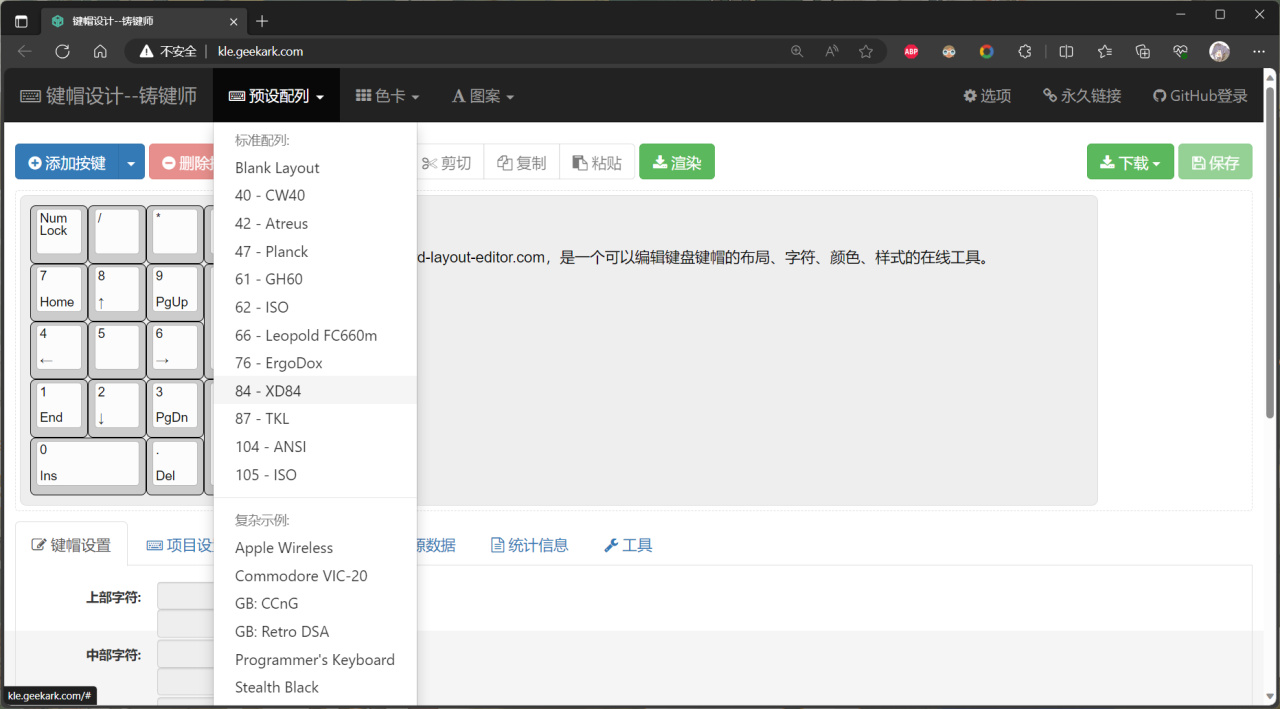
Task: Switch to 键帽设置 tab
Action: pyautogui.click(x=71, y=545)
